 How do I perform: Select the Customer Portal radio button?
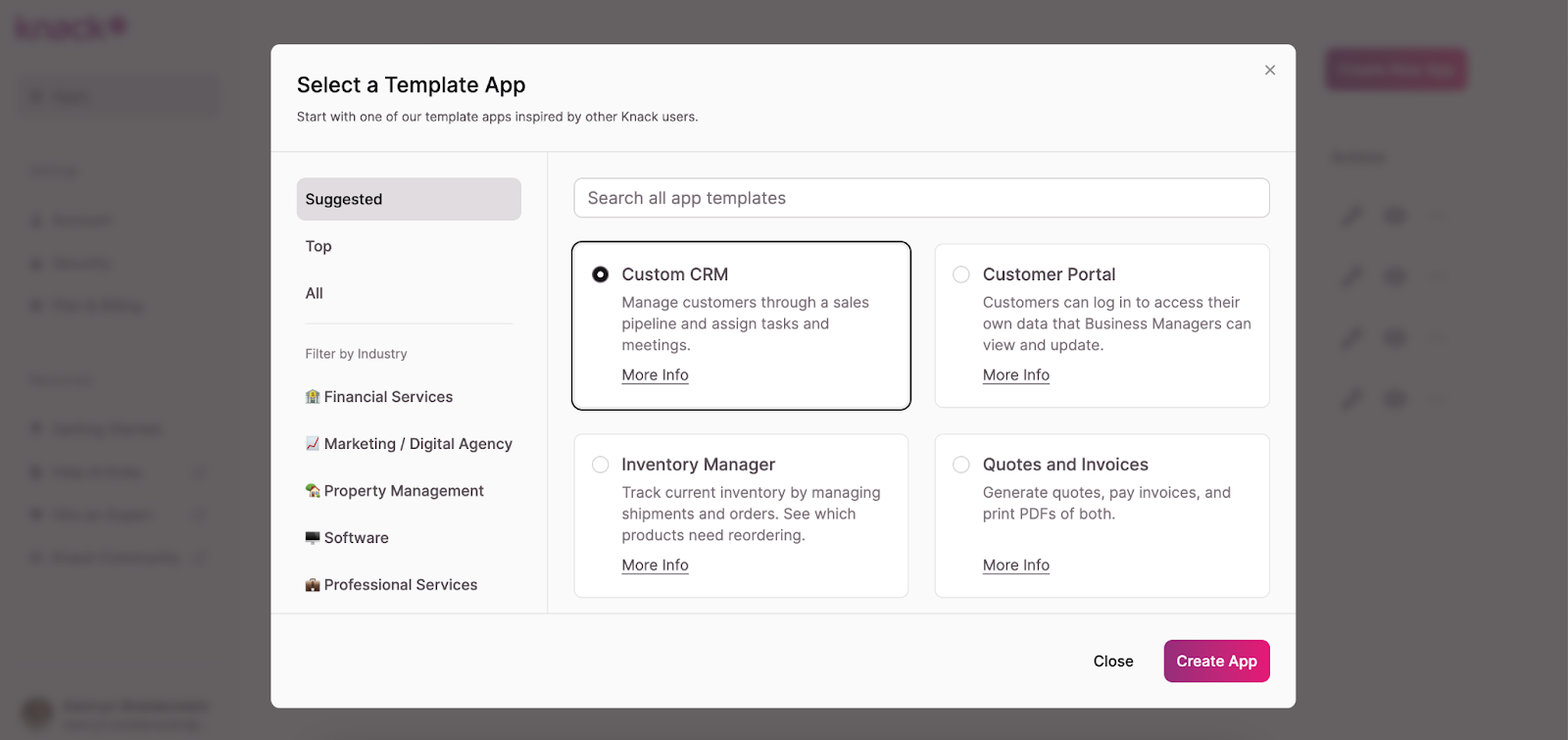[x=961, y=274]
